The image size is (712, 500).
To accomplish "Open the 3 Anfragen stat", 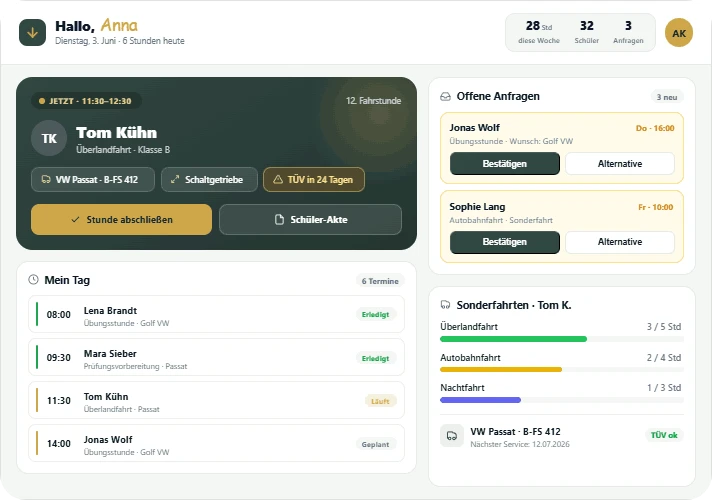I will point(628,32).
